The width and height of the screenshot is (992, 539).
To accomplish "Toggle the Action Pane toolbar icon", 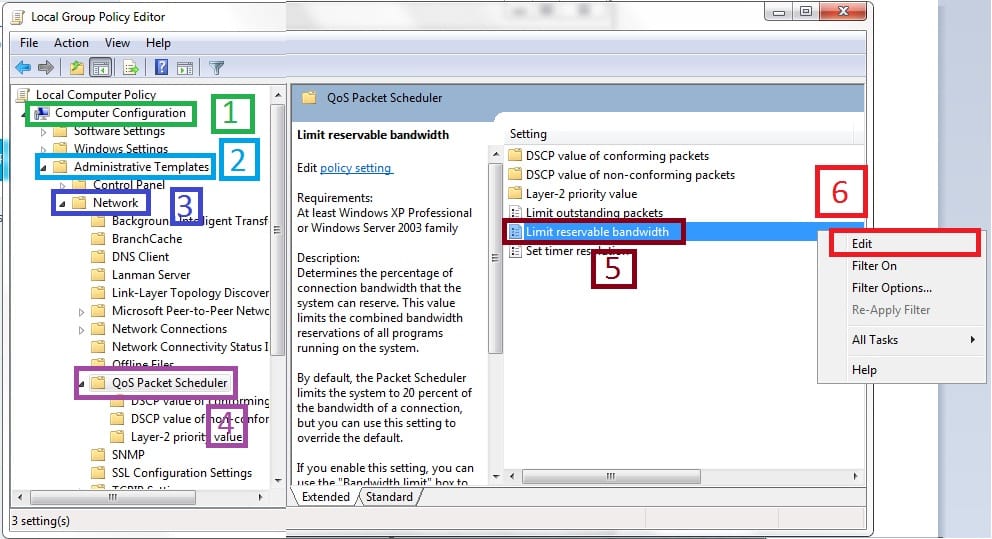I will pyautogui.click(x=185, y=67).
